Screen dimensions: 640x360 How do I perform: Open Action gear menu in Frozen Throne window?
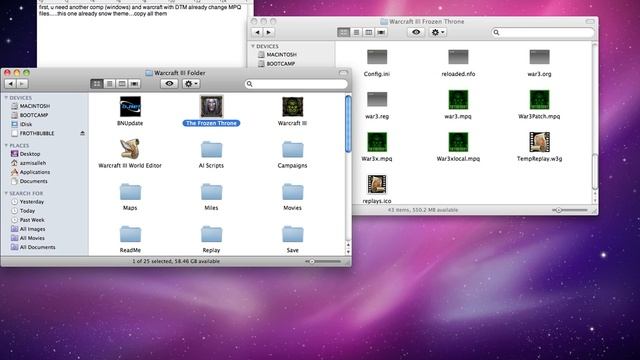[438, 32]
